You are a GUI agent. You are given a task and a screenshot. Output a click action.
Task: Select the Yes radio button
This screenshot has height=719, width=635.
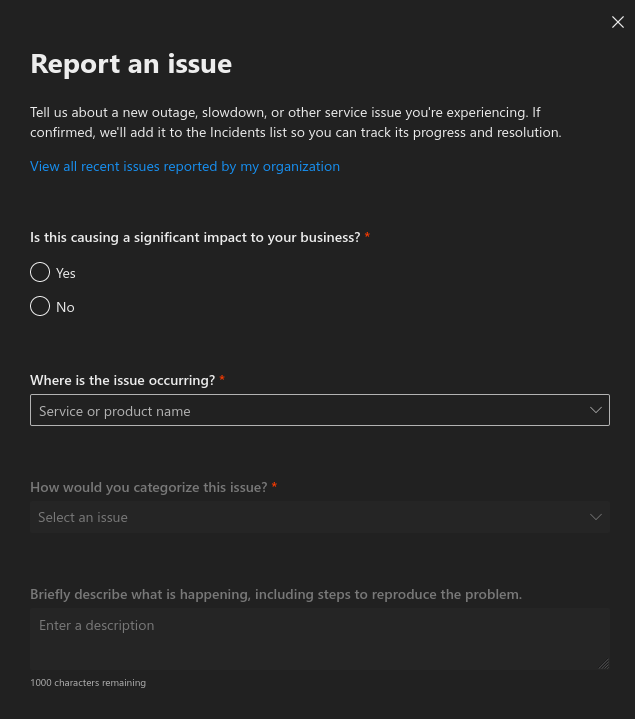coord(40,272)
